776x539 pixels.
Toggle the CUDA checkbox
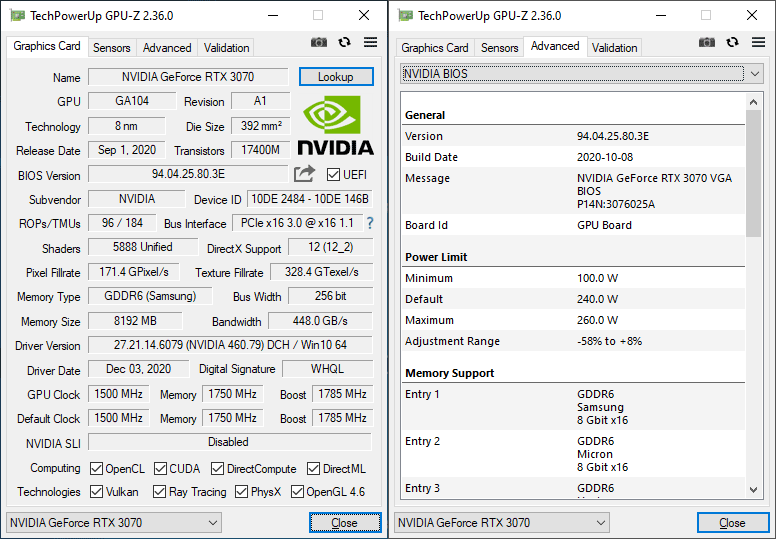(160, 469)
